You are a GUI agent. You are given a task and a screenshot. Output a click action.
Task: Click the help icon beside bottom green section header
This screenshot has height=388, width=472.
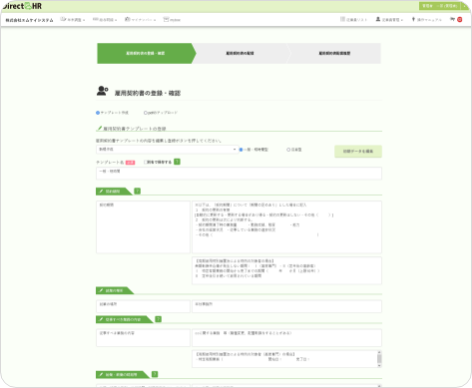pos(155,374)
